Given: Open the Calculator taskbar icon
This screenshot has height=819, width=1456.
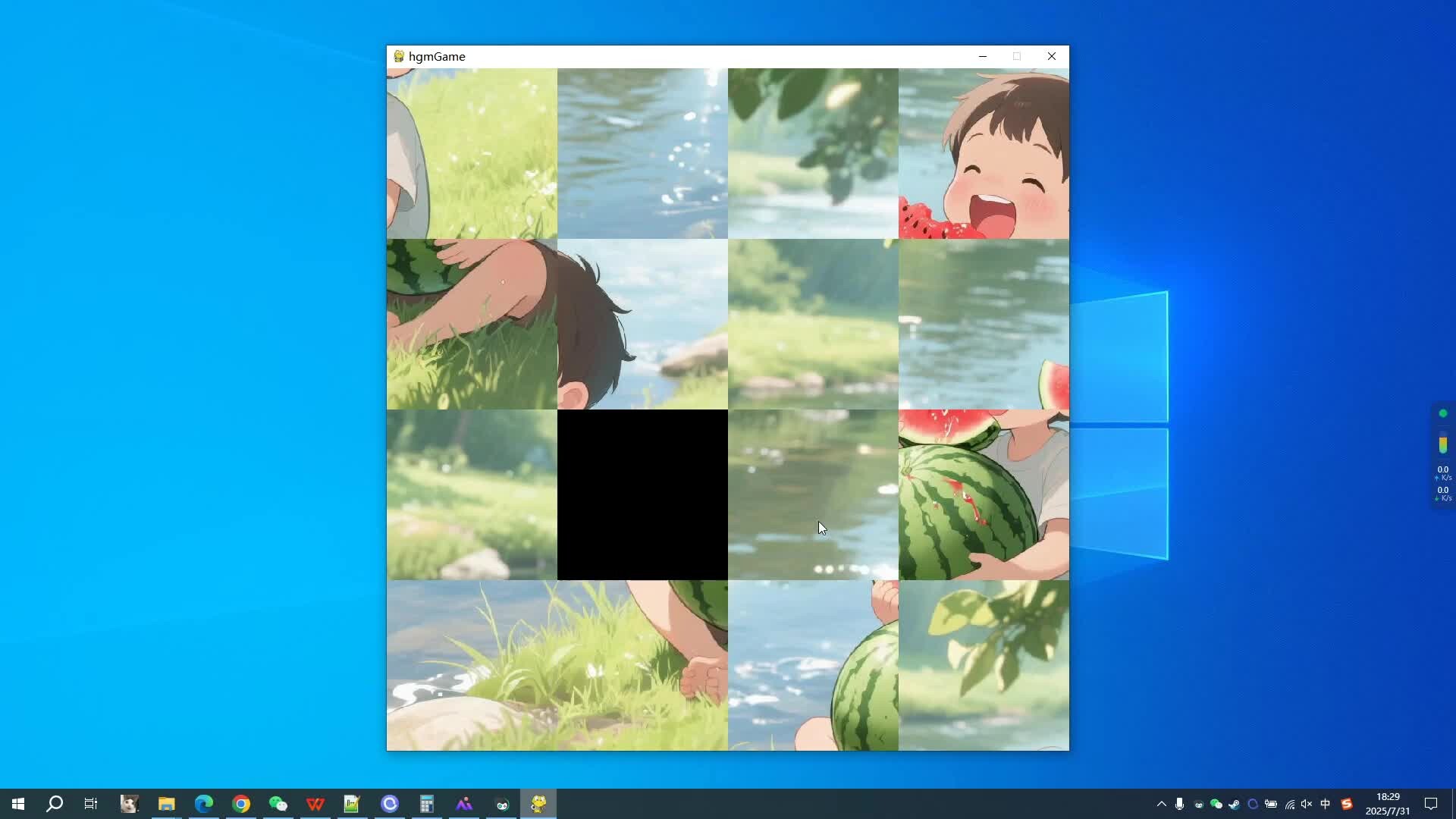Looking at the screenshot, I should [x=427, y=804].
